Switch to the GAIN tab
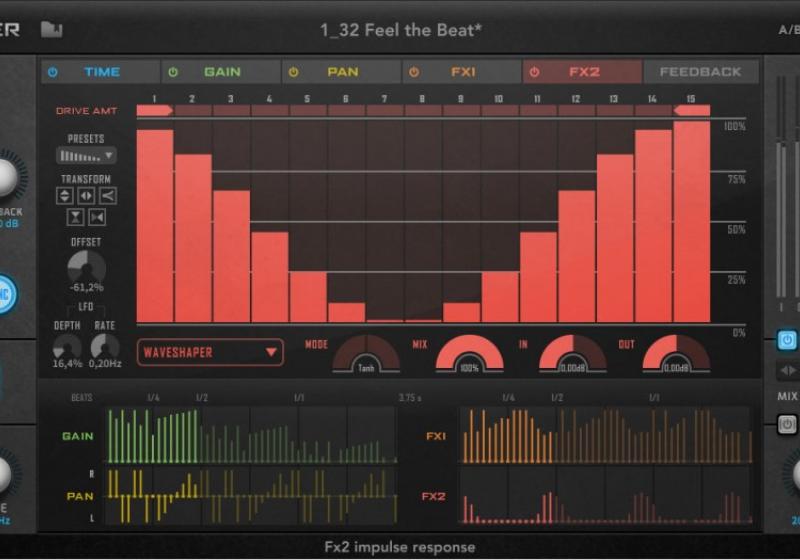 [x=221, y=72]
